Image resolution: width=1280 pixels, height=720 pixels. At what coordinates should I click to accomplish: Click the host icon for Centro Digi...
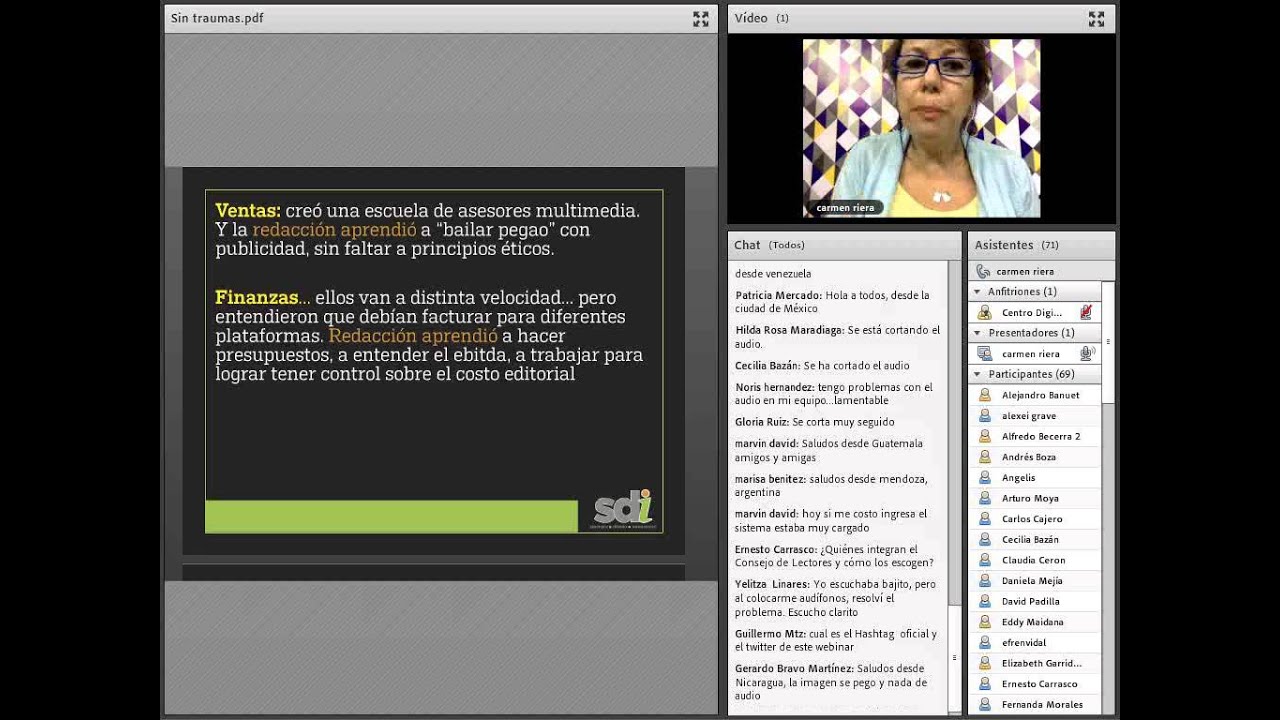click(984, 312)
